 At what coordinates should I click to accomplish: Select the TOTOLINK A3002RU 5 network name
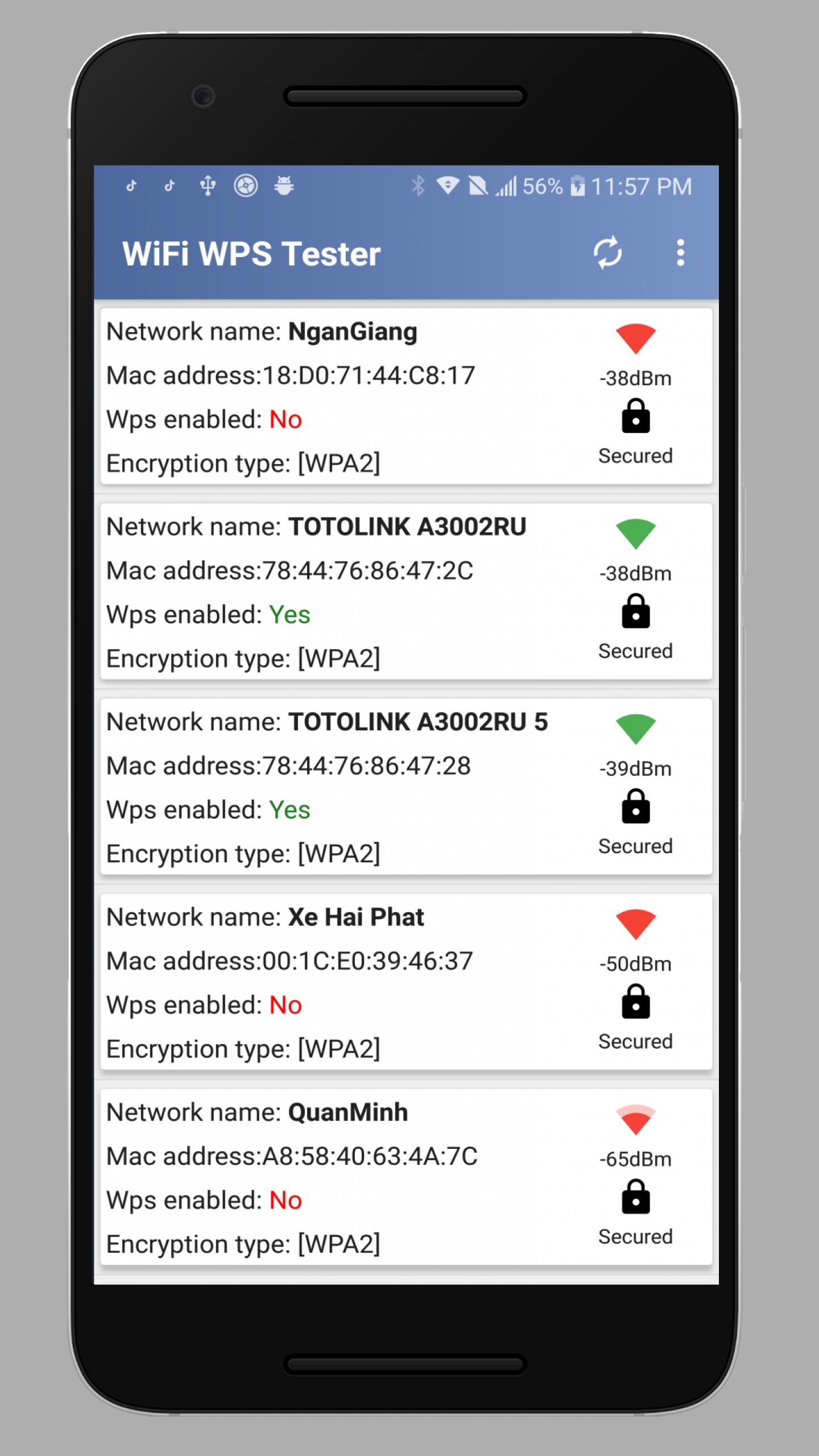coord(418,722)
